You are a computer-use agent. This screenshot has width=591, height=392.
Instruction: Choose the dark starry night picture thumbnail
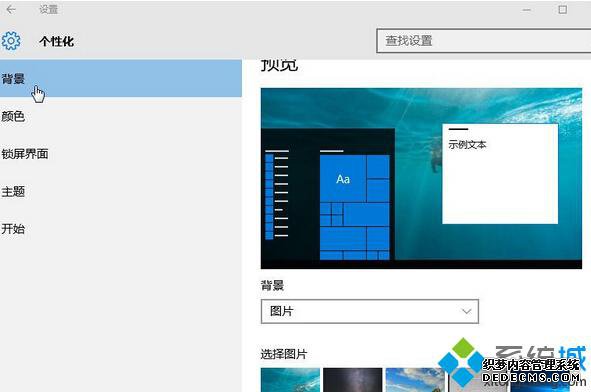coord(353,380)
